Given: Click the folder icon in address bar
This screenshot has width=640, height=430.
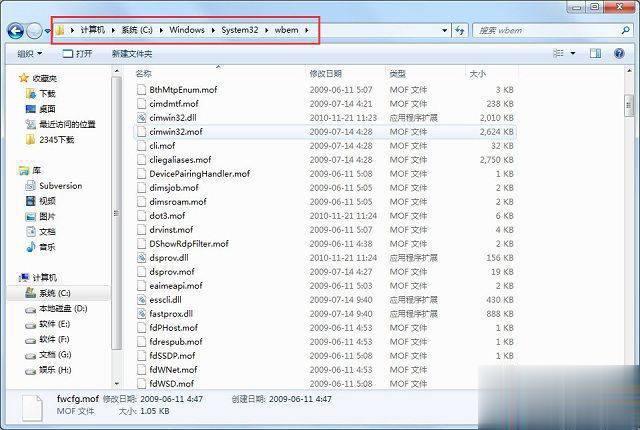Looking at the screenshot, I should (60, 30).
